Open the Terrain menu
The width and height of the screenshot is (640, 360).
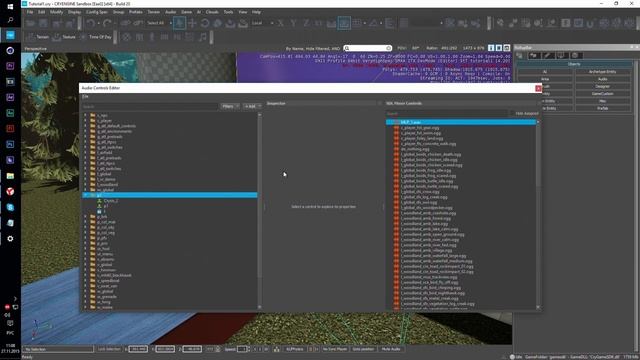pos(153,12)
